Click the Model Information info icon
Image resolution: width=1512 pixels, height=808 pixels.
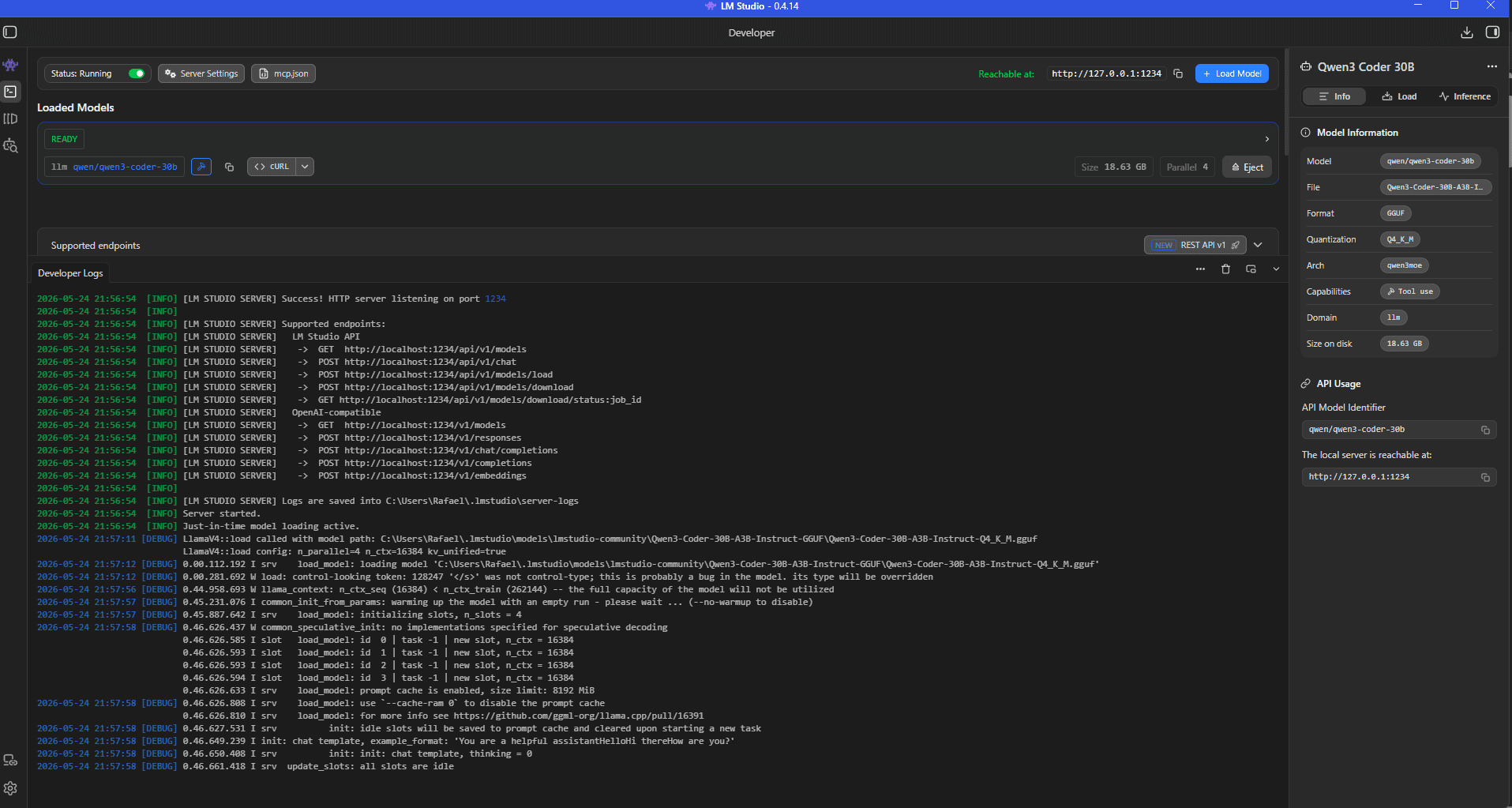pyautogui.click(x=1306, y=133)
